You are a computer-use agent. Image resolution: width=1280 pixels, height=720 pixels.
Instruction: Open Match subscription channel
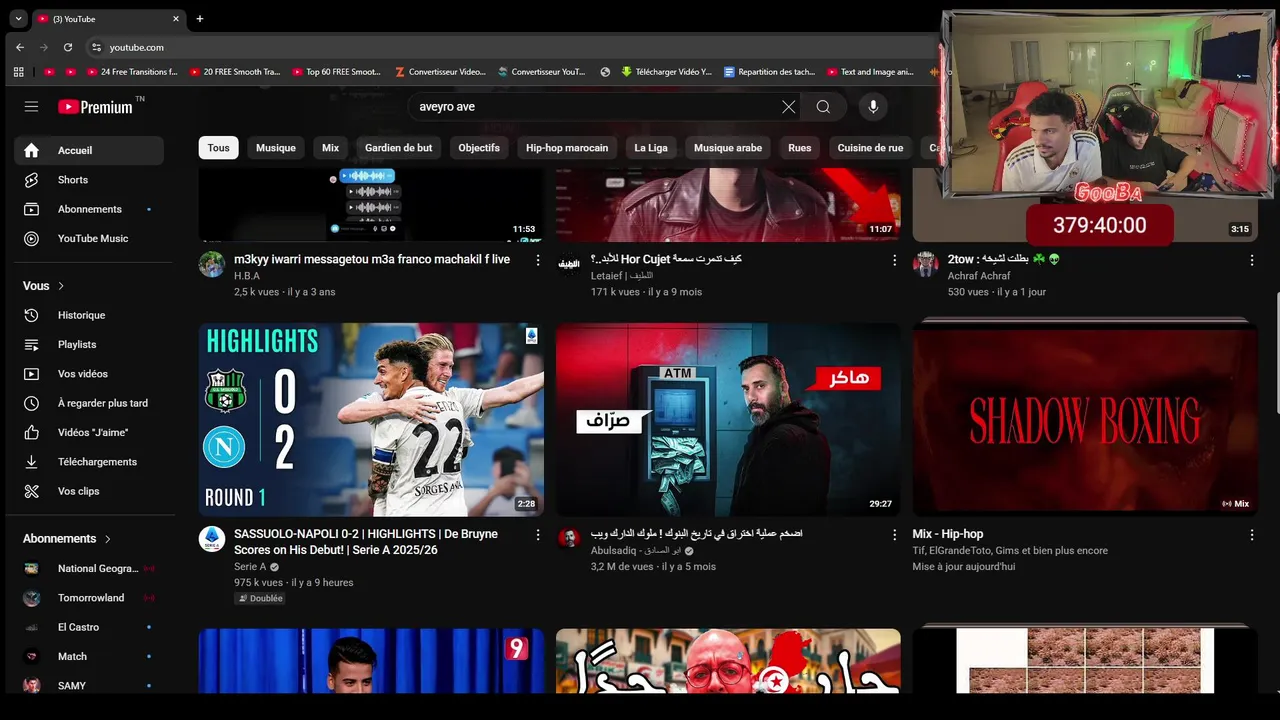point(89,657)
